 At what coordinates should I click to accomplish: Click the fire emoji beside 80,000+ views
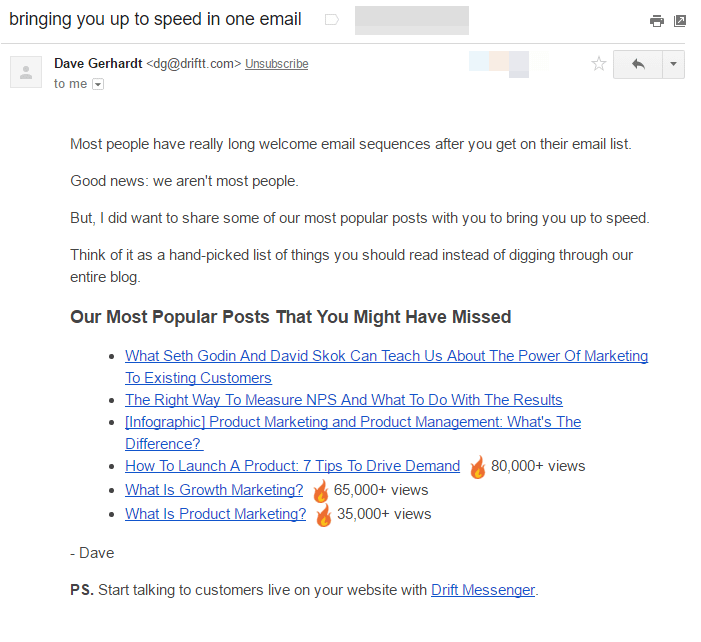(x=477, y=467)
